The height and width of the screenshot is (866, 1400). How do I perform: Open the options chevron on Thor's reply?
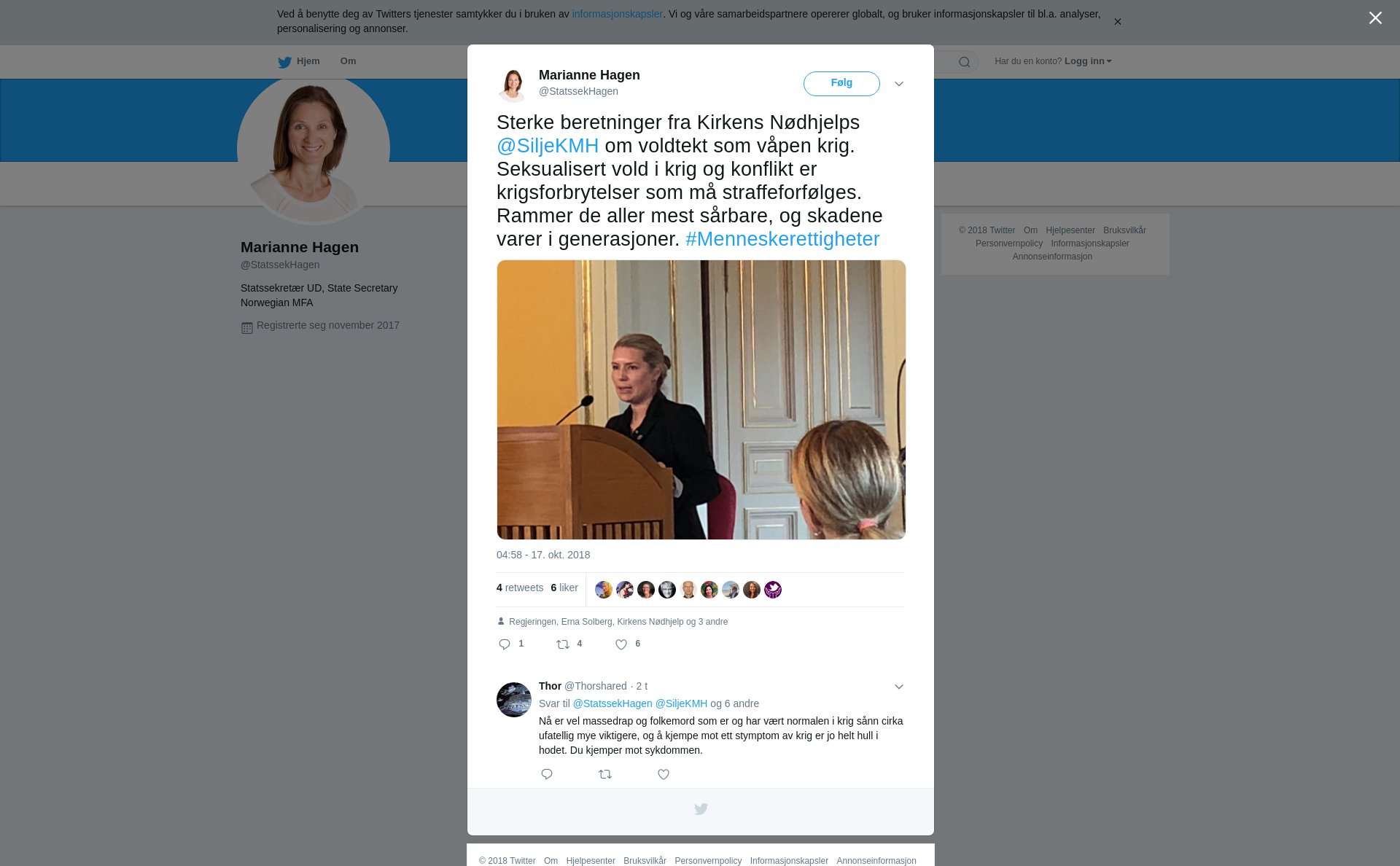tap(899, 687)
